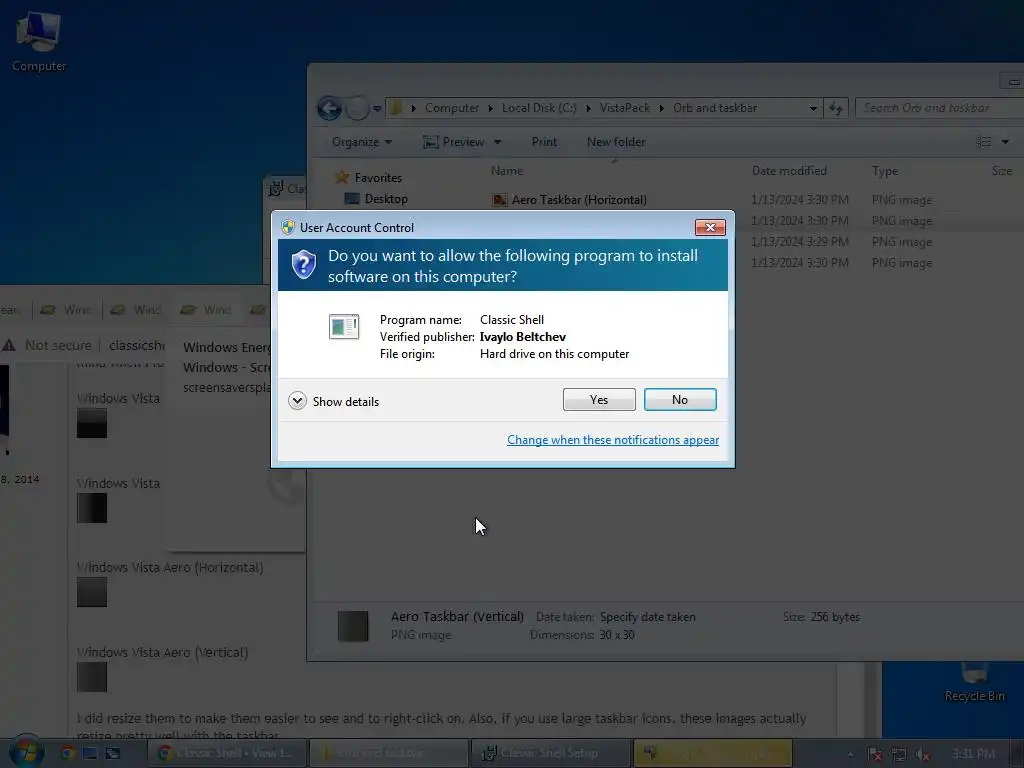This screenshot has height=768, width=1024.
Task: Open the dropdown arrow next to Preview
Action: (498, 142)
